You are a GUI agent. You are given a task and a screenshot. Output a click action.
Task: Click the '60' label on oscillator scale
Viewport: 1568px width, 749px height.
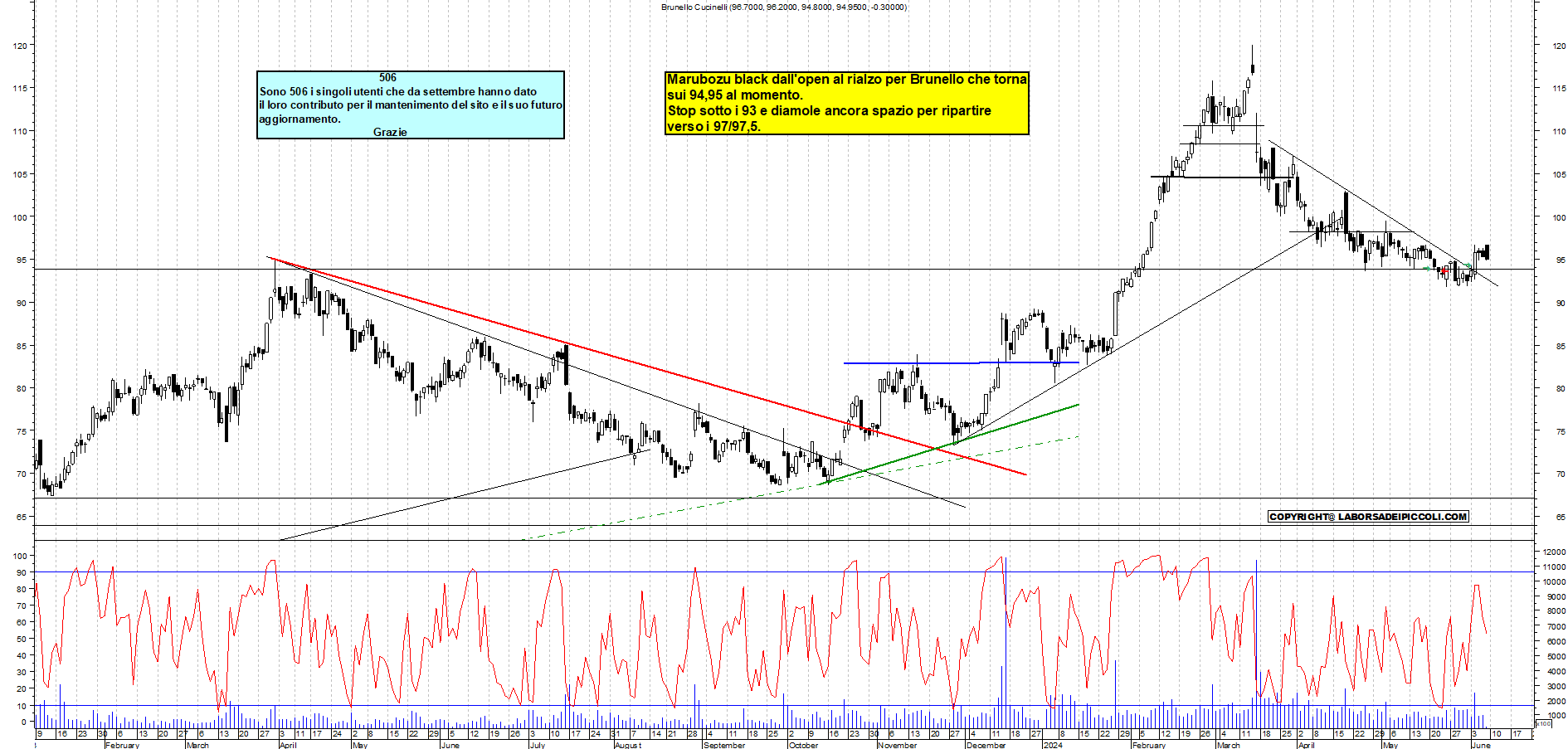click(x=22, y=622)
